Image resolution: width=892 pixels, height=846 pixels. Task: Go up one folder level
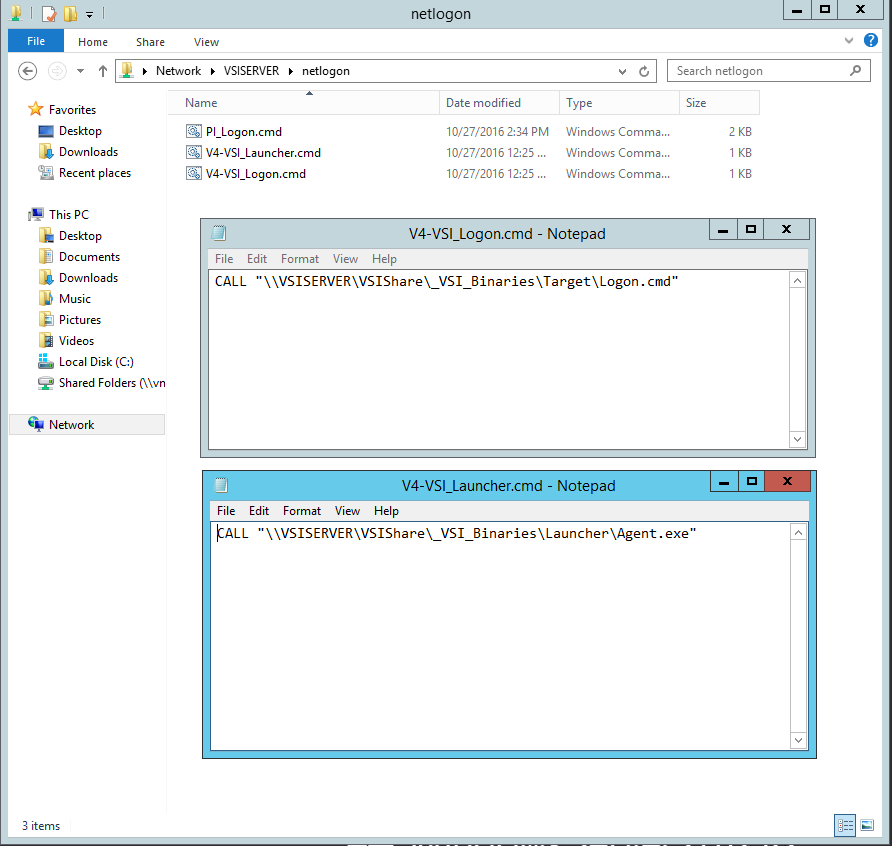(x=102, y=71)
